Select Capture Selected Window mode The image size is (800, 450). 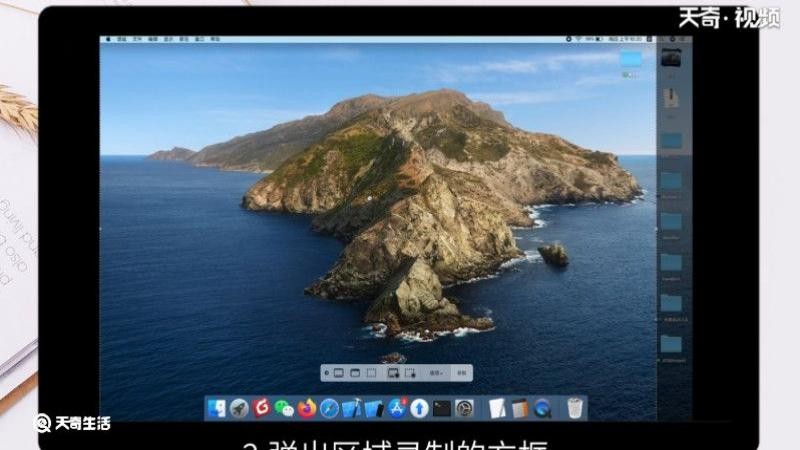point(355,373)
